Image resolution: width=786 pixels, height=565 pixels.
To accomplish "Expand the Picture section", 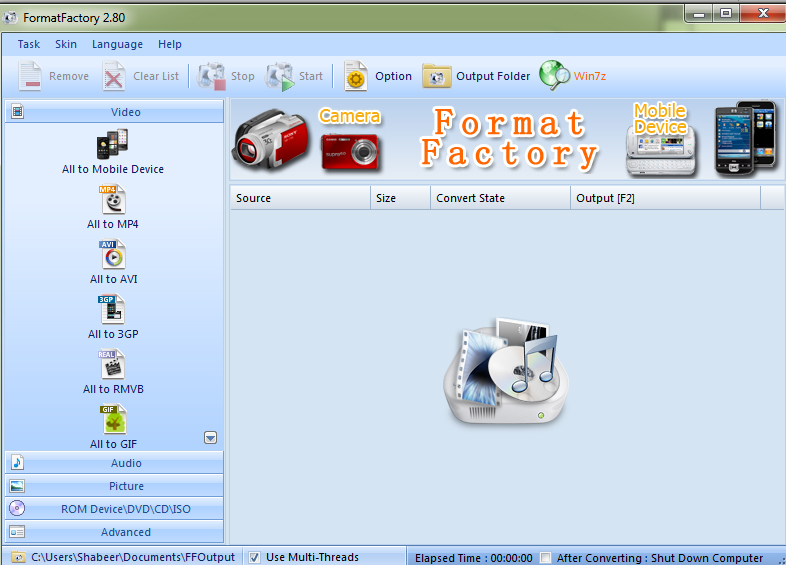I will pos(114,486).
